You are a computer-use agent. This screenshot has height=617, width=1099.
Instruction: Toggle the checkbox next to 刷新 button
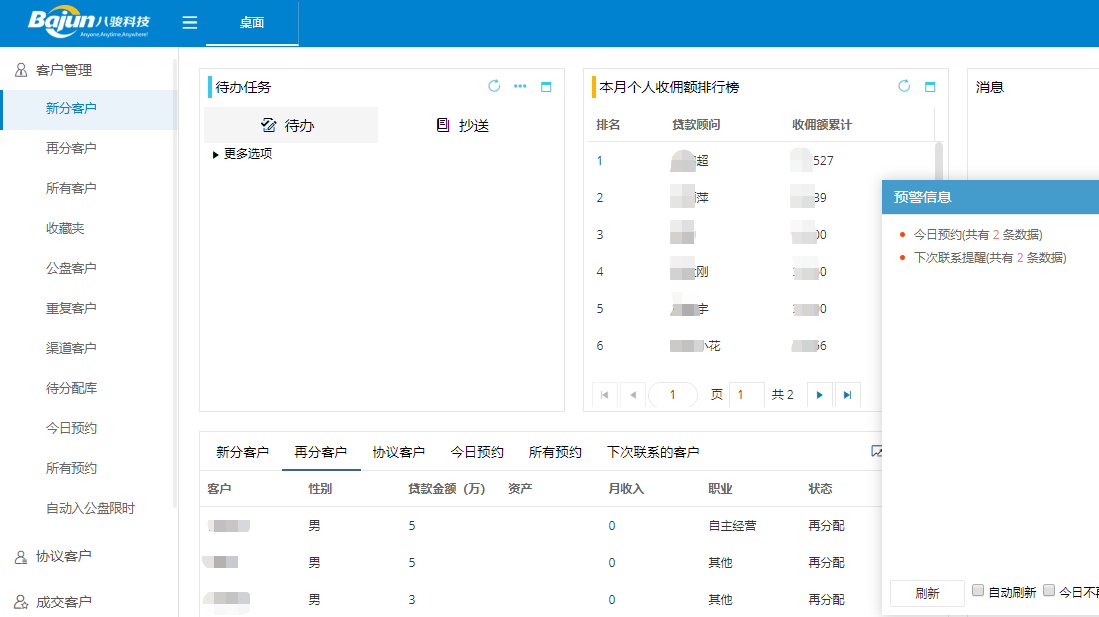pyautogui.click(x=977, y=592)
